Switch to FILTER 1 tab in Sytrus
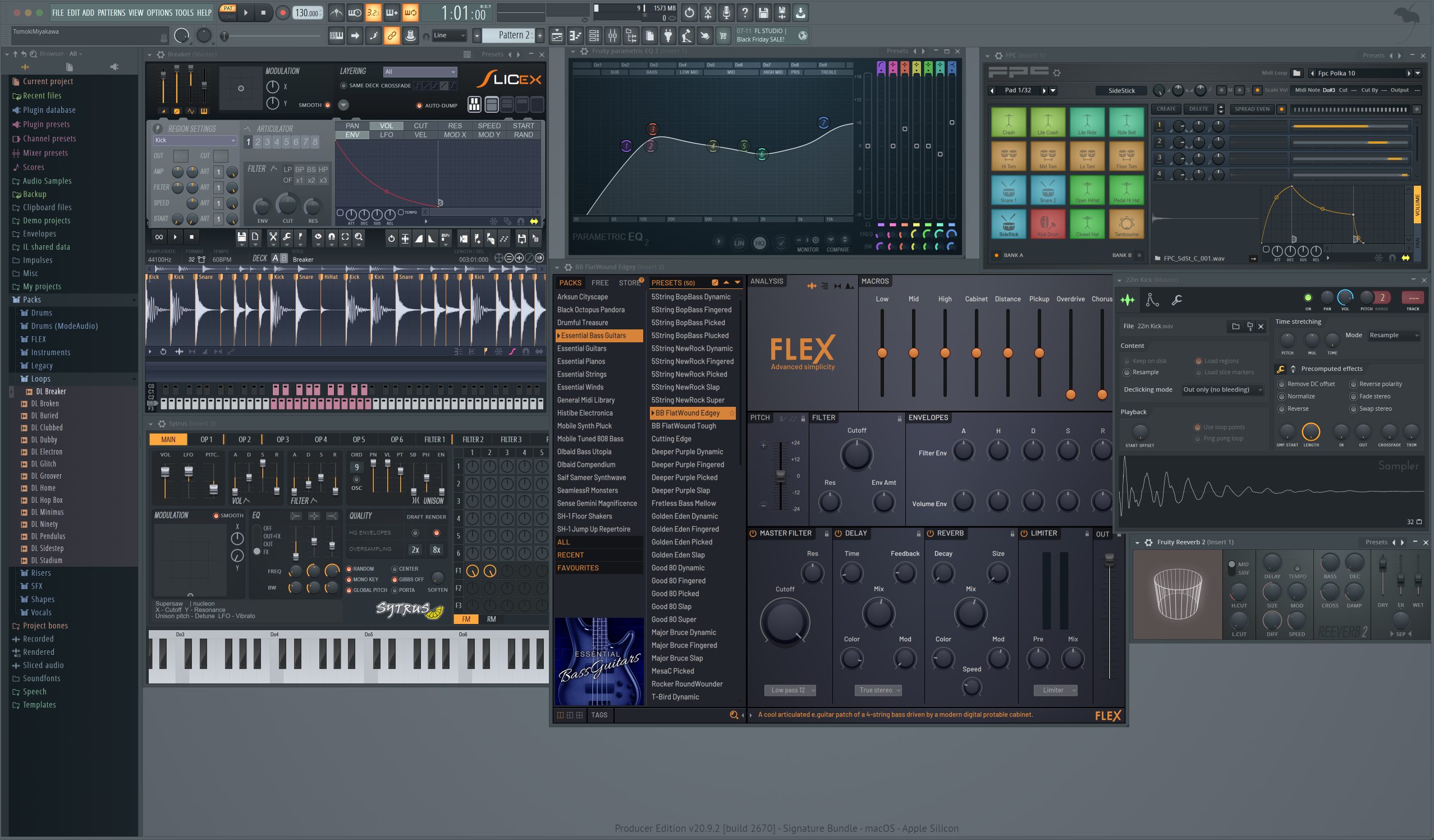 point(435,439)
